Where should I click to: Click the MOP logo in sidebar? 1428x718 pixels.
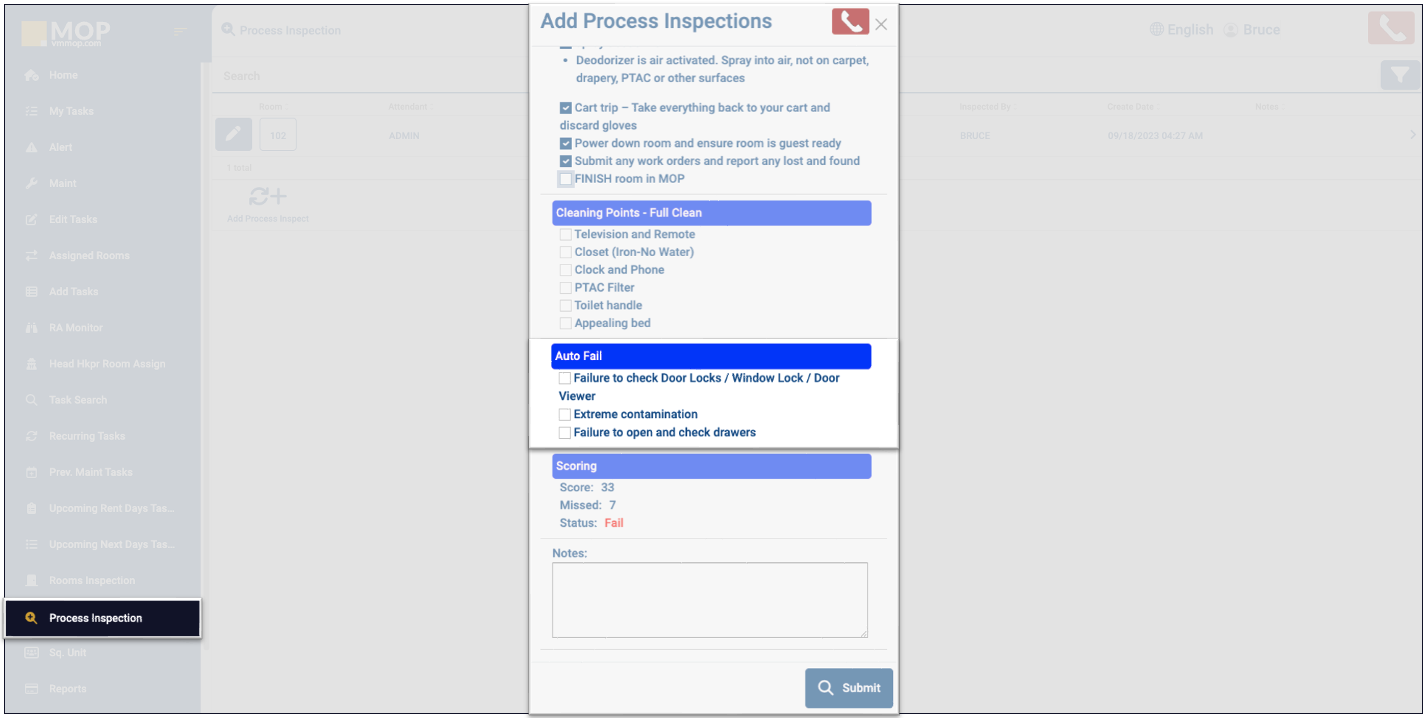coord(67,33)
